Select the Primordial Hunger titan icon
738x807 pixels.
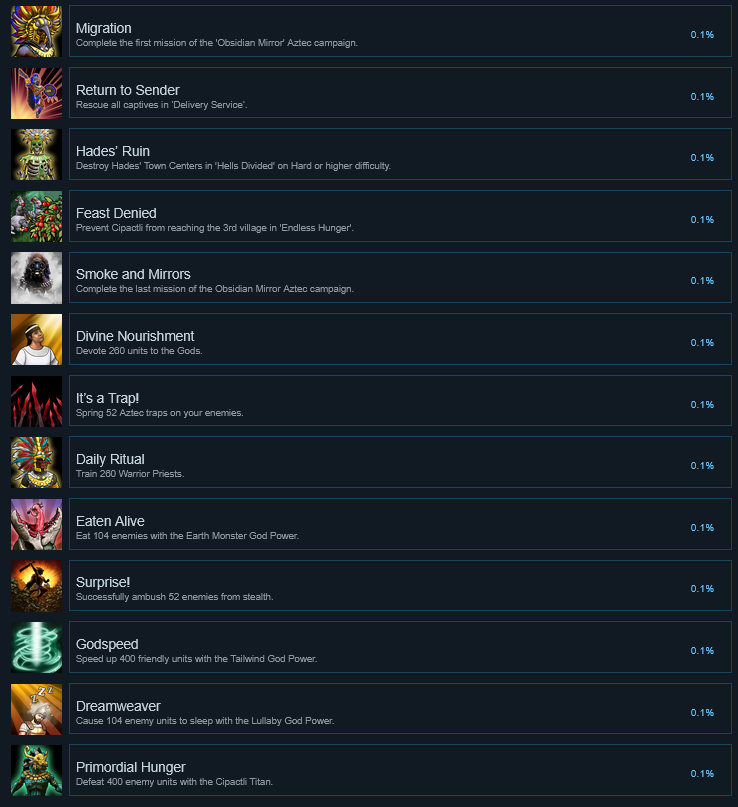[x=37, y=770]
